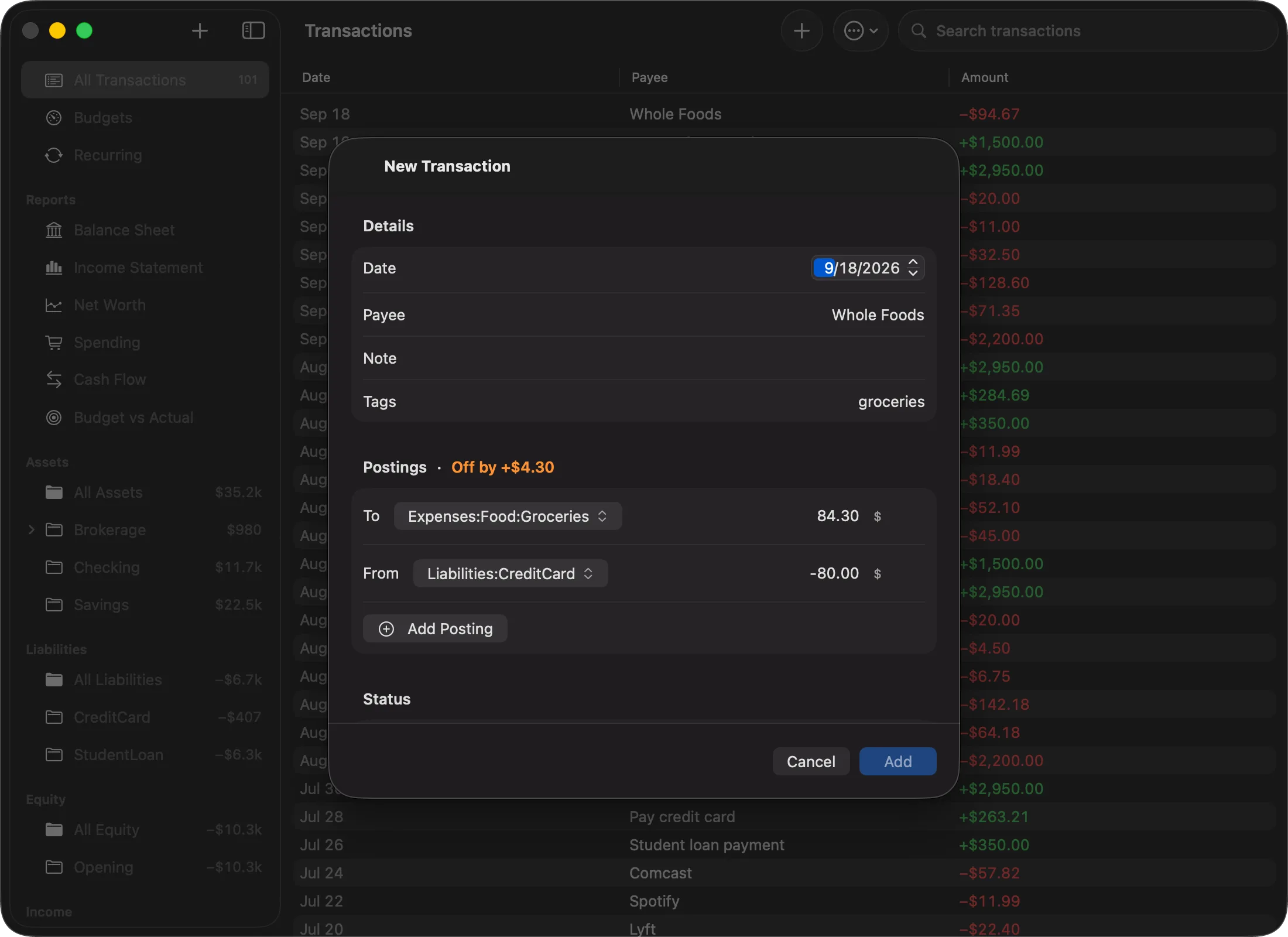Open Spending cart icon
The height and width of the screenshot is (937, 1288).
pyautogui.click(x=54, y=343)
